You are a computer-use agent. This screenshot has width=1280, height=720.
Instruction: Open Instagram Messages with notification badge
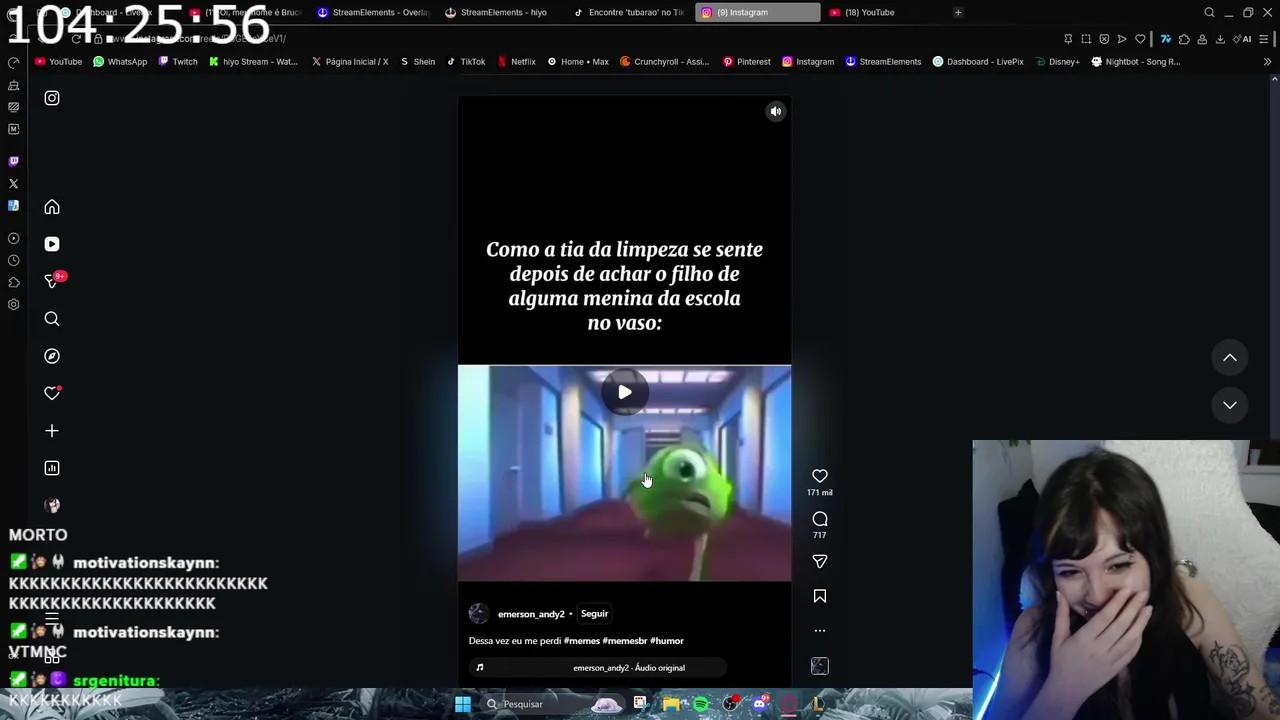click(x=54, y=281)
